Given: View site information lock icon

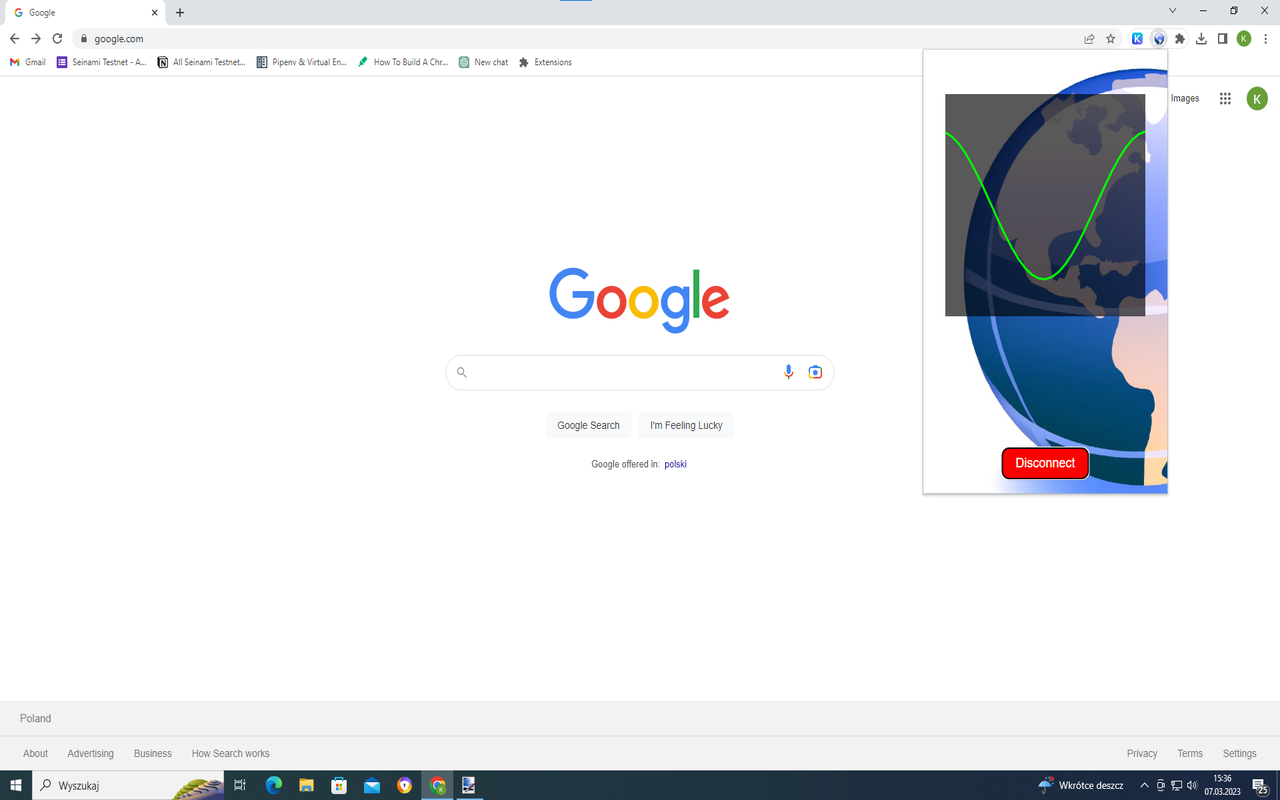Looking at the screenshot, I should pos(84,39).
